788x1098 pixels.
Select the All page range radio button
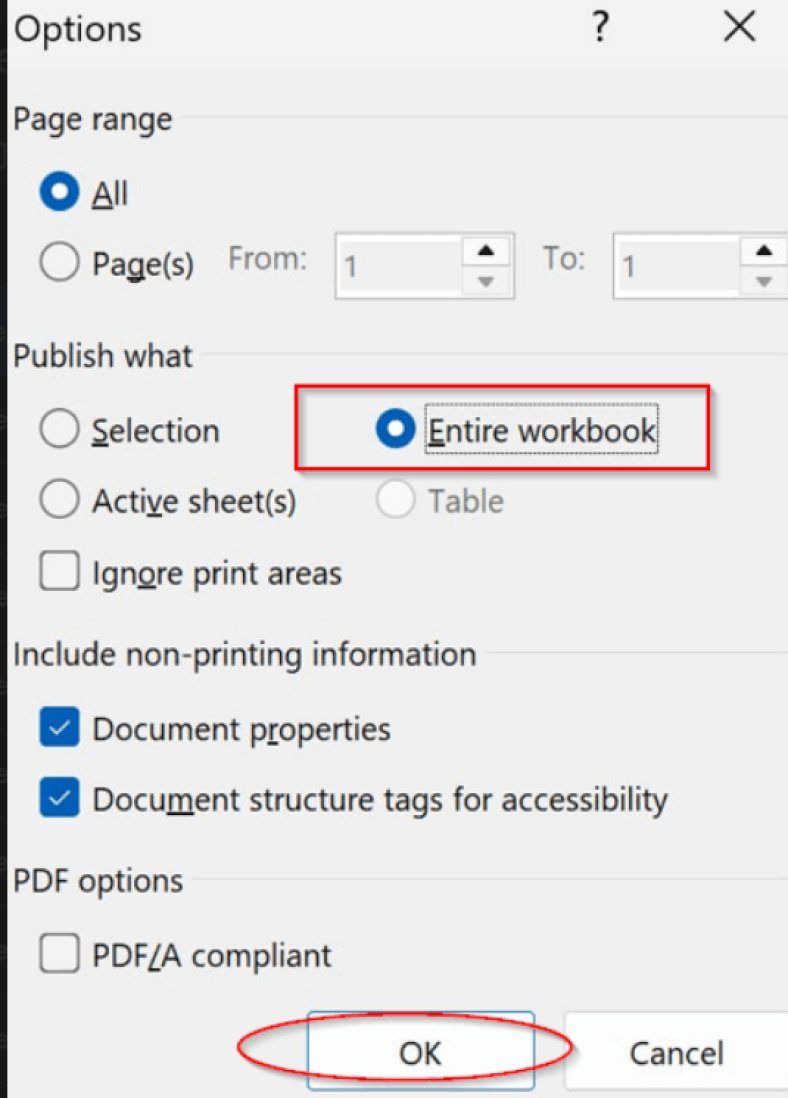click(58, 192)
